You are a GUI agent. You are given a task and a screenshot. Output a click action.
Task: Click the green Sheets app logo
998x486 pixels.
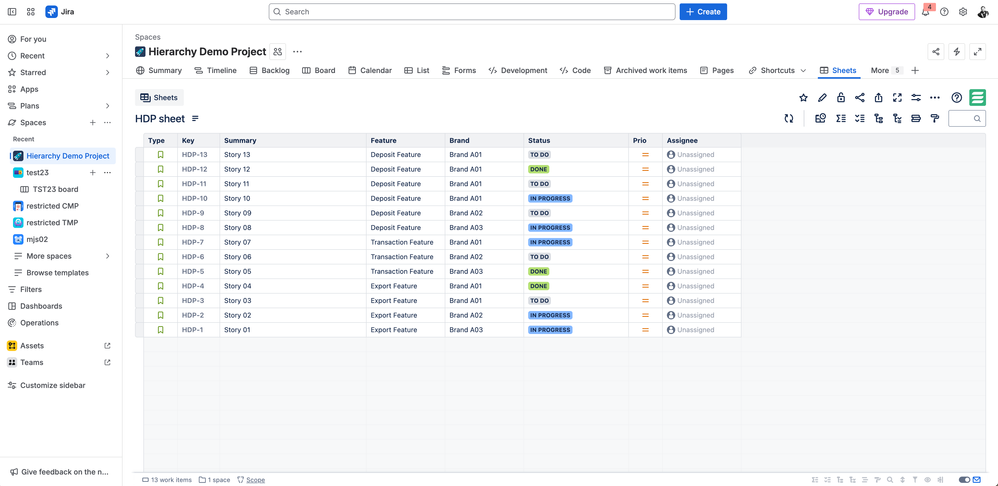(x=978, y=97)
